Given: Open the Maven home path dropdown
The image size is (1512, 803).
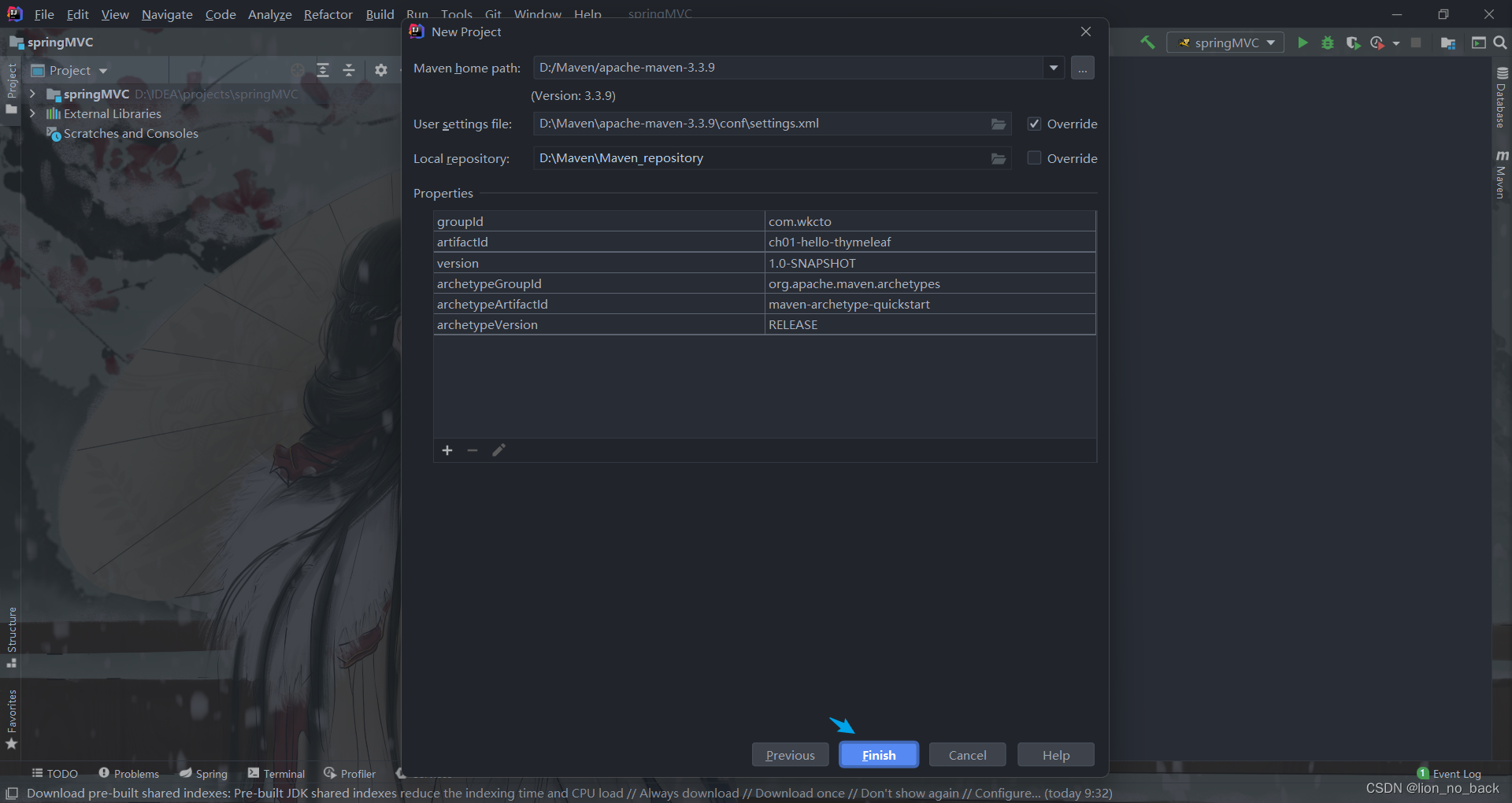Looking at the screenshot, I should pyautogui.click(x=1054, y=68).
